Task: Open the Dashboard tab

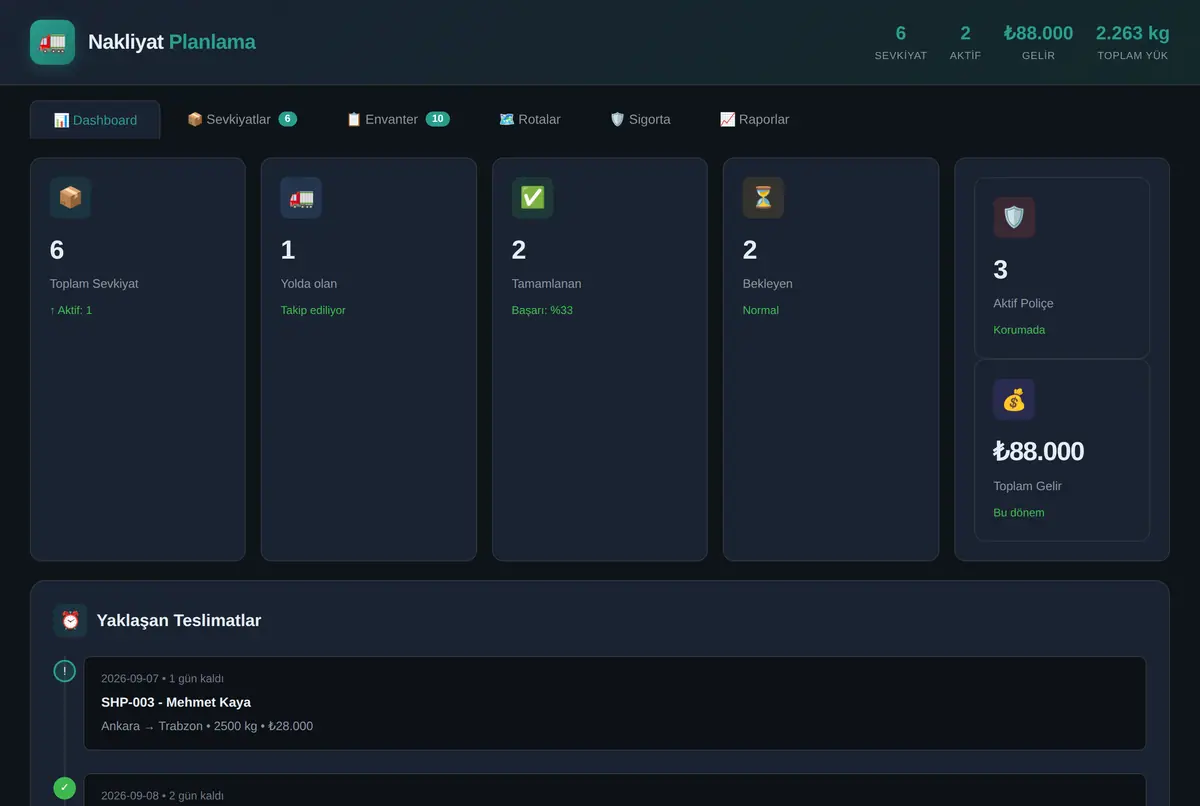Action: [95, 120]
